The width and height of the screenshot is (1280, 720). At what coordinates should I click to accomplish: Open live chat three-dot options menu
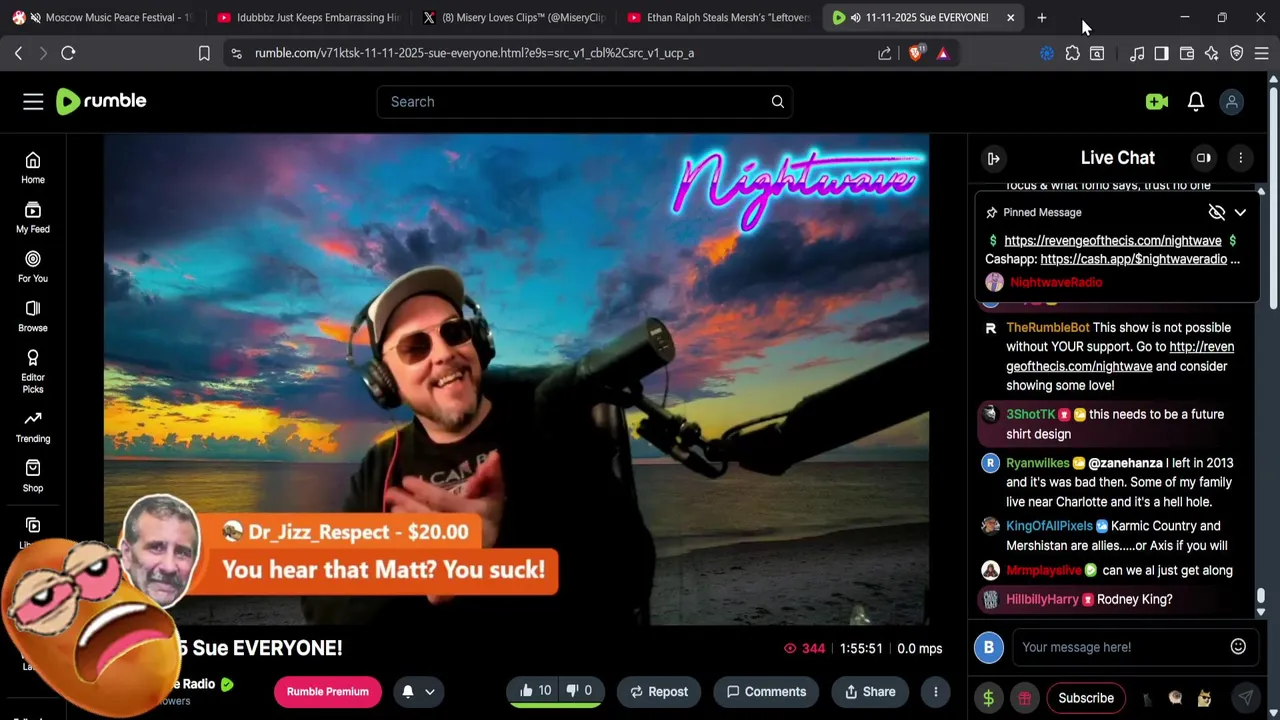pyautogui.click(x=1241, y=158)
